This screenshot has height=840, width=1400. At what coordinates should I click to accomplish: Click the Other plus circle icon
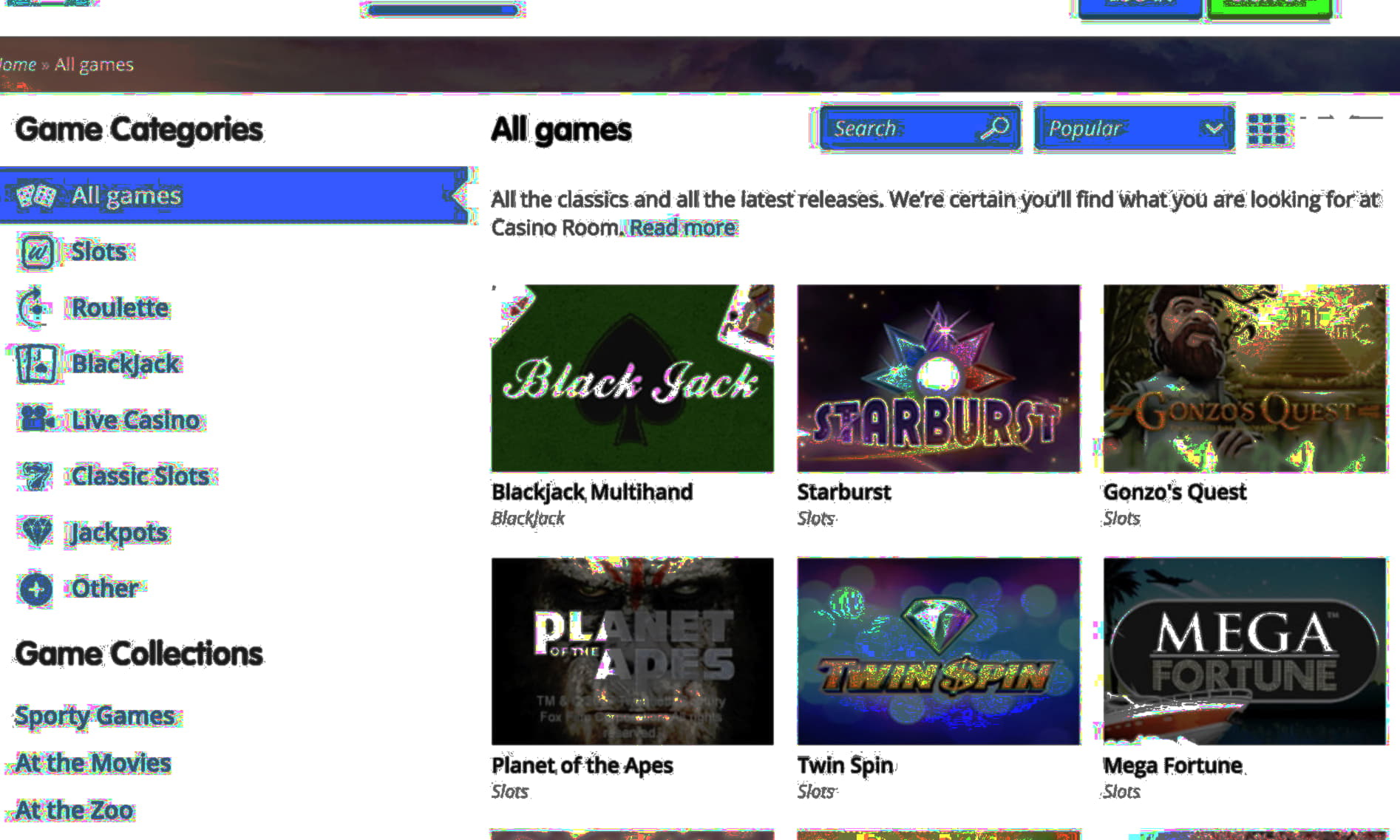36,590
